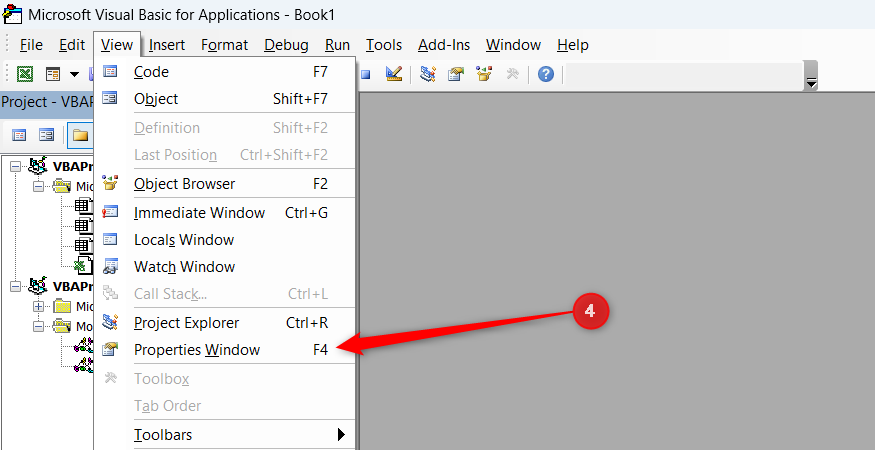875x450 pixels.
Task: Click the Insert UserForm toolbar icon
Action: [53, 74]
